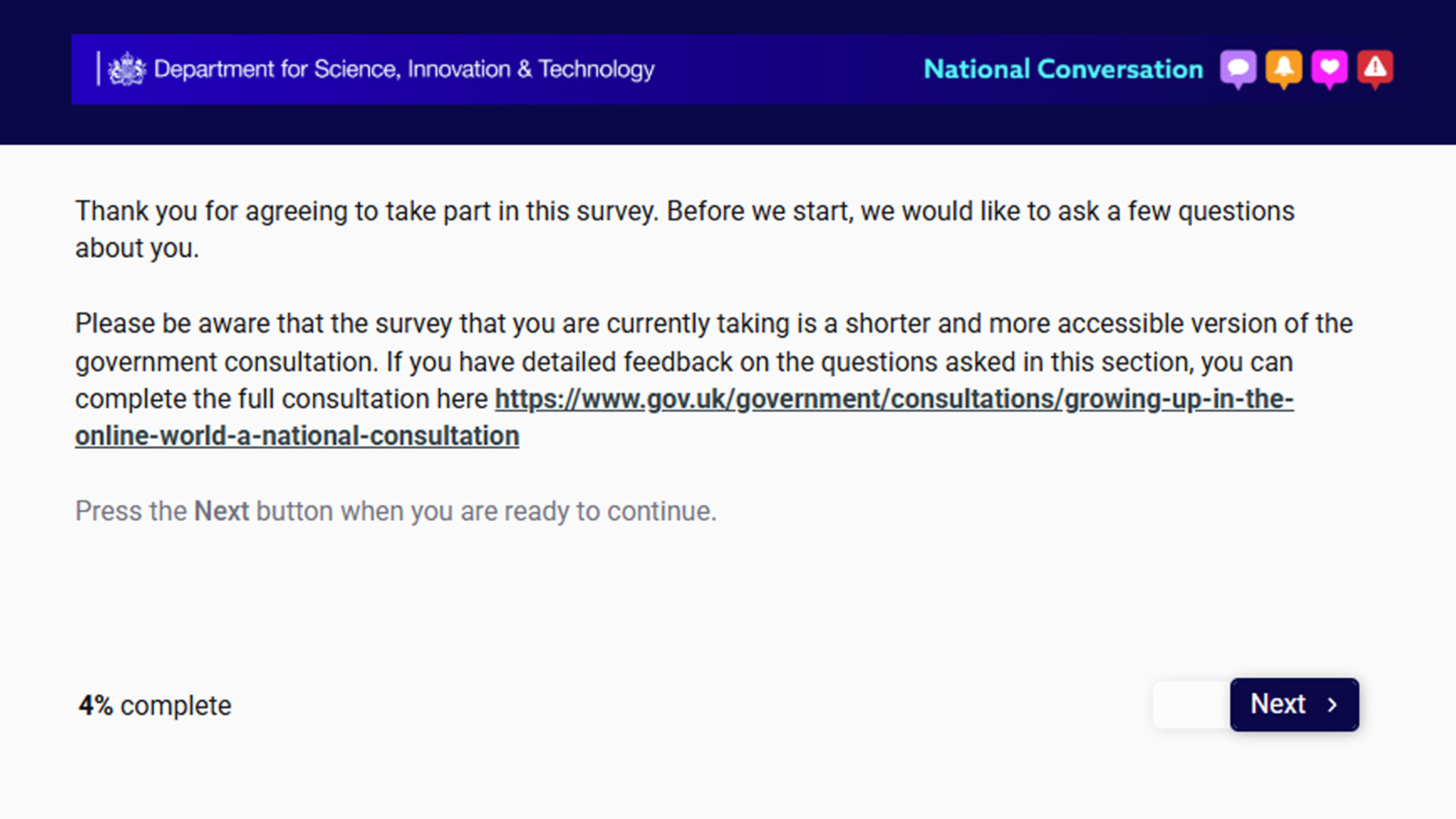Click the Next button to continue

point(1294,704)
